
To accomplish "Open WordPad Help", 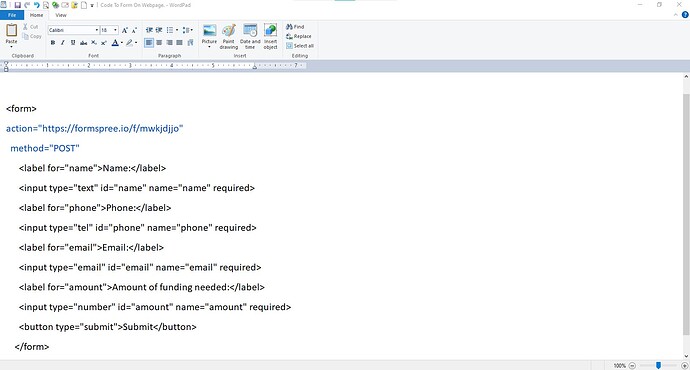I will [685, 15].
